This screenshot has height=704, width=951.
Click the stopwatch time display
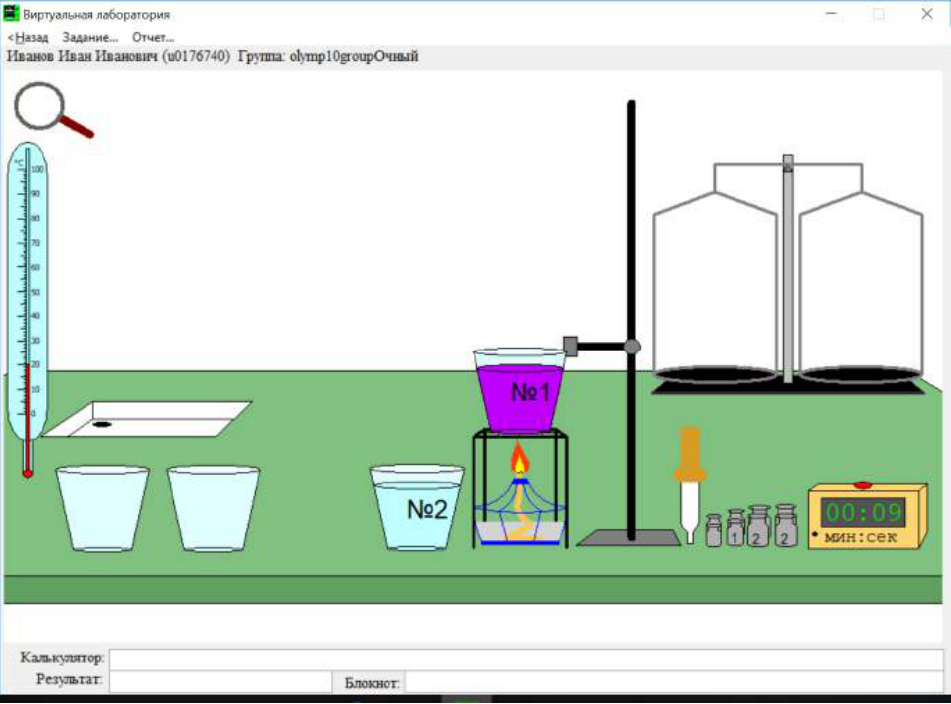coord(863,513)
